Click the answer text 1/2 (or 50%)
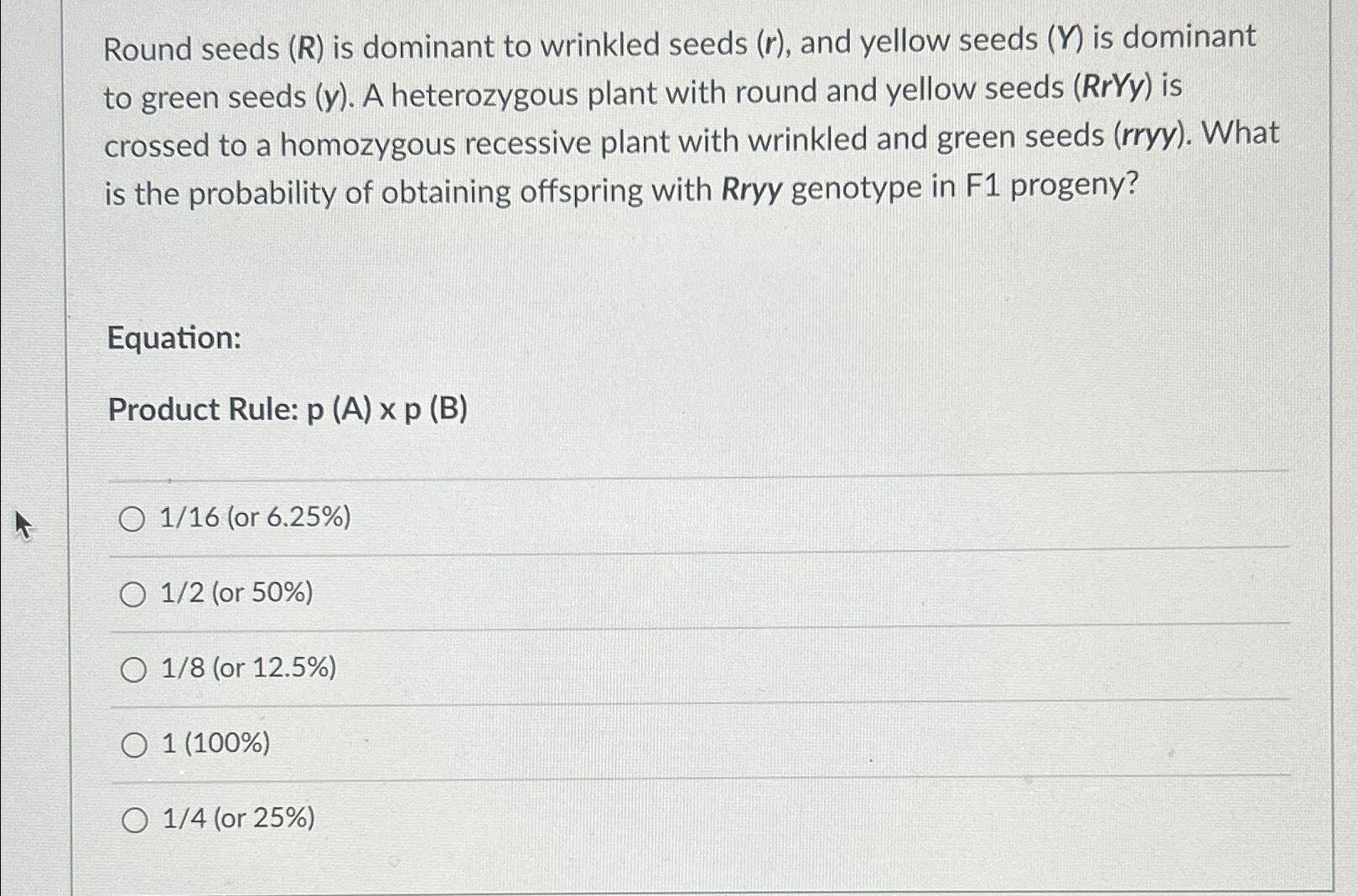Viewport: 1358px width, 896px height. point(237,594)
